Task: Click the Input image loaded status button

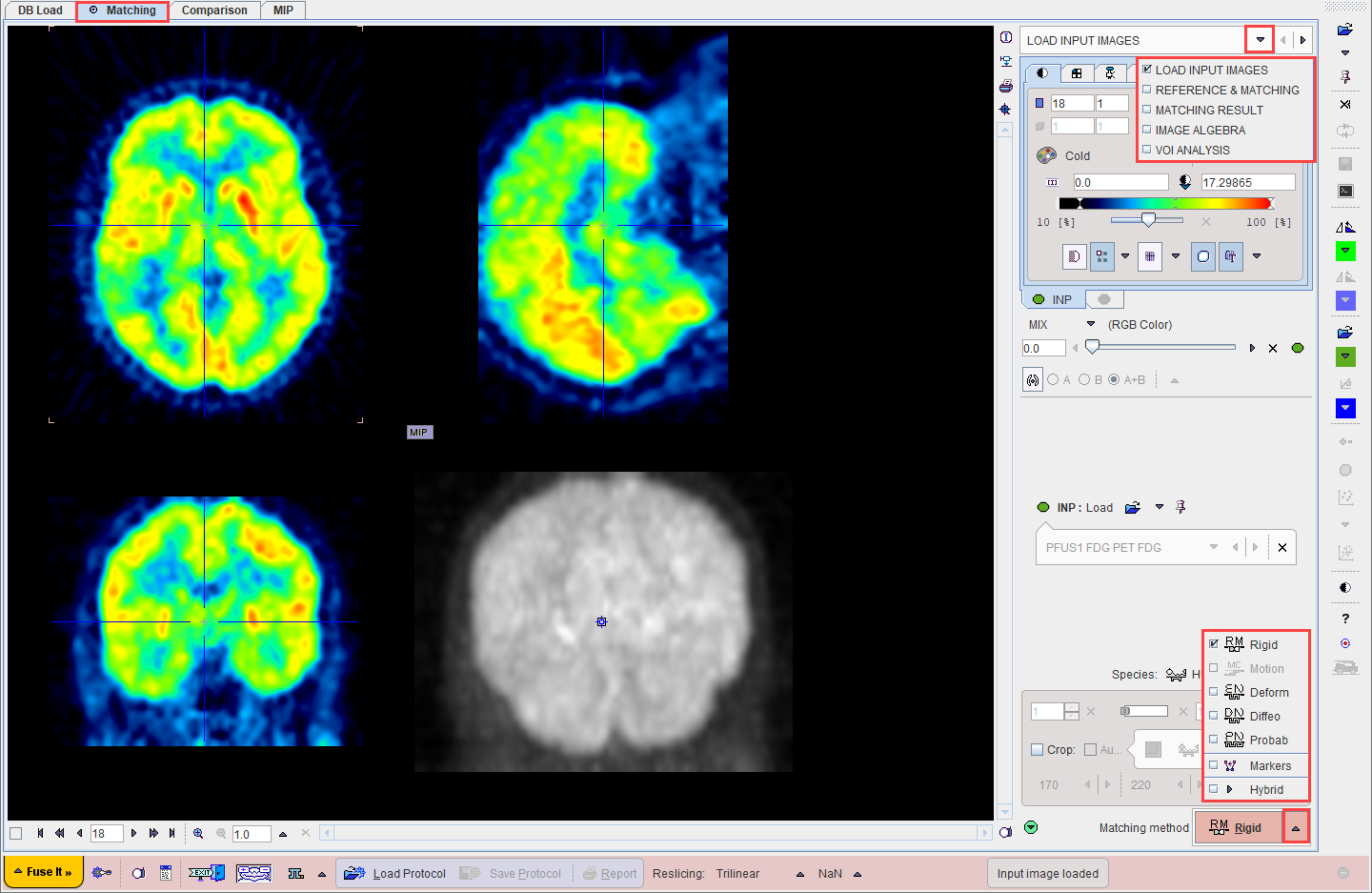Action: point(1047,873)
